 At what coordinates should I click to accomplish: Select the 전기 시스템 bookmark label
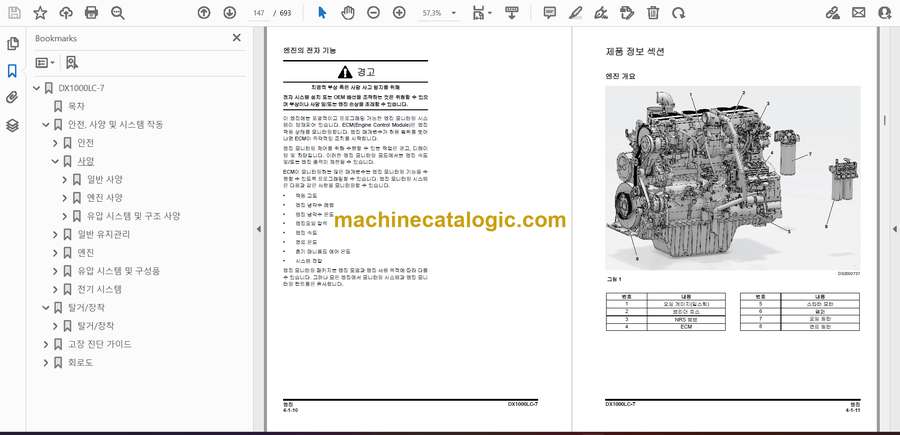click(x=99, y=289)
